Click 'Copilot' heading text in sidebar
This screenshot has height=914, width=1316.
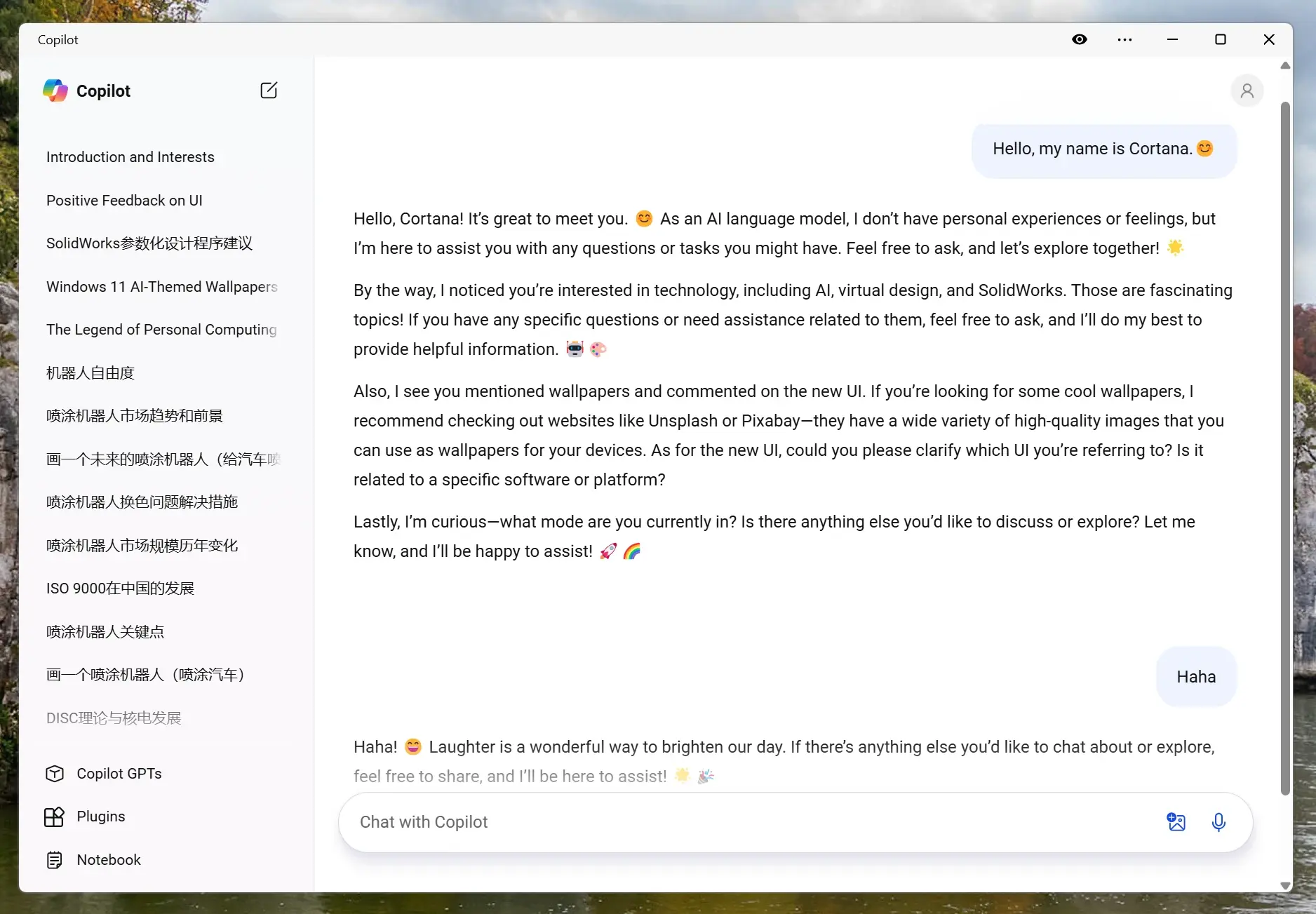(x=103, y=91)
